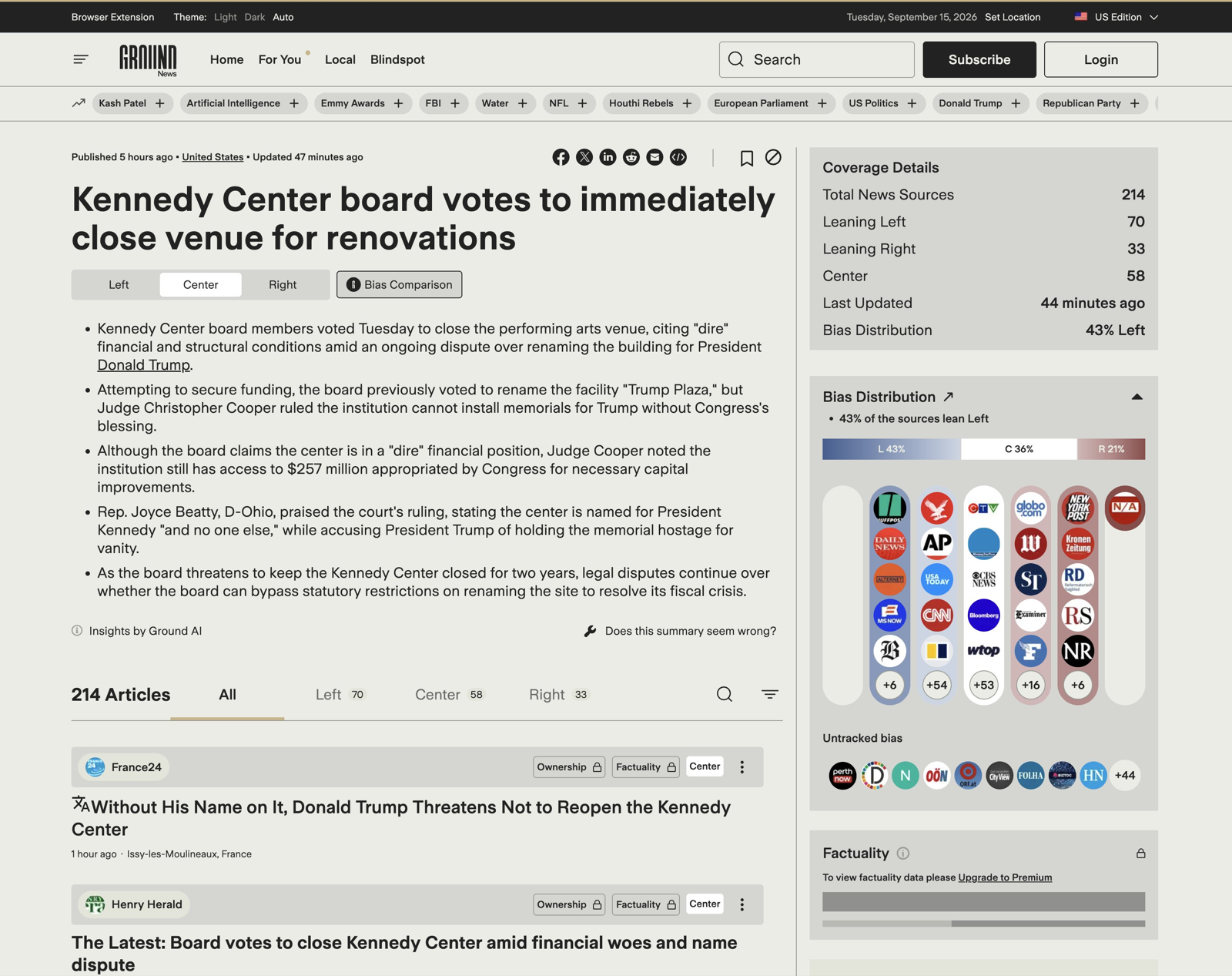The height and width of the screenshot is (976, 1232).
Task: Click the Upgrade to Premium link
Action: (1005, 877)
